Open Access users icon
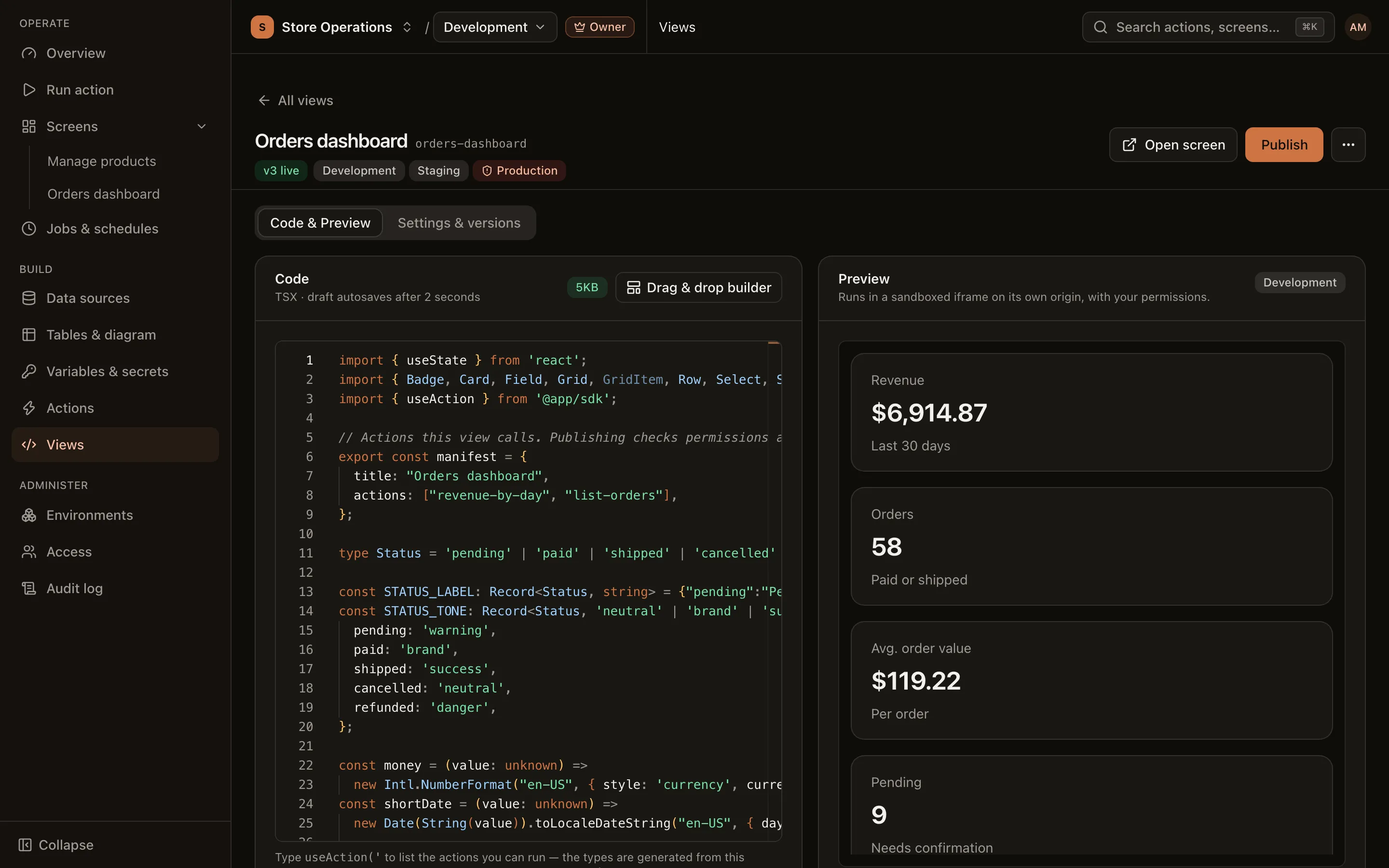The width and height of the screenshot is (1389, 868). point(29,552)
